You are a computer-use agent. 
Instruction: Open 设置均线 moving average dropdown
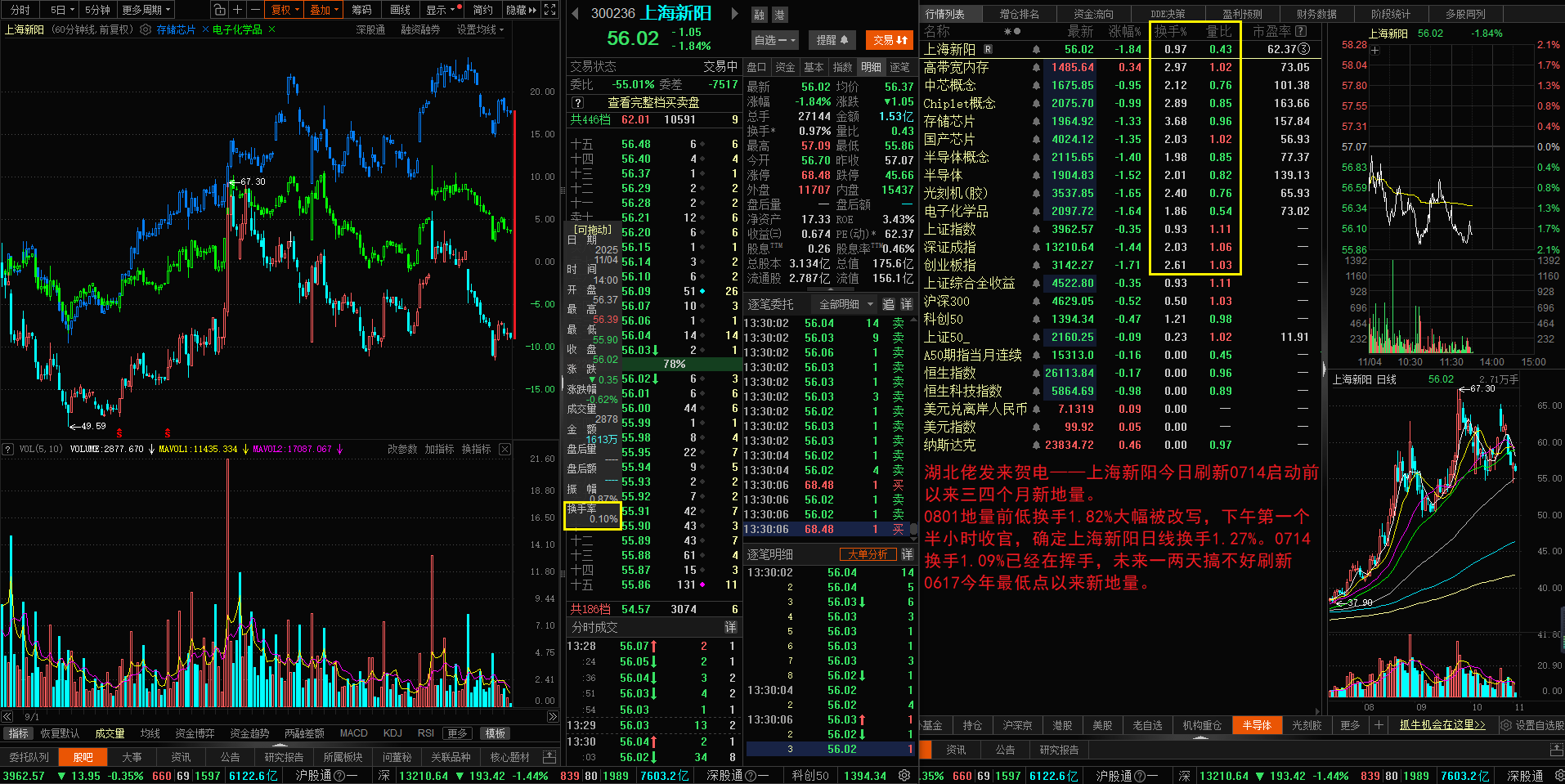[480, 29]
